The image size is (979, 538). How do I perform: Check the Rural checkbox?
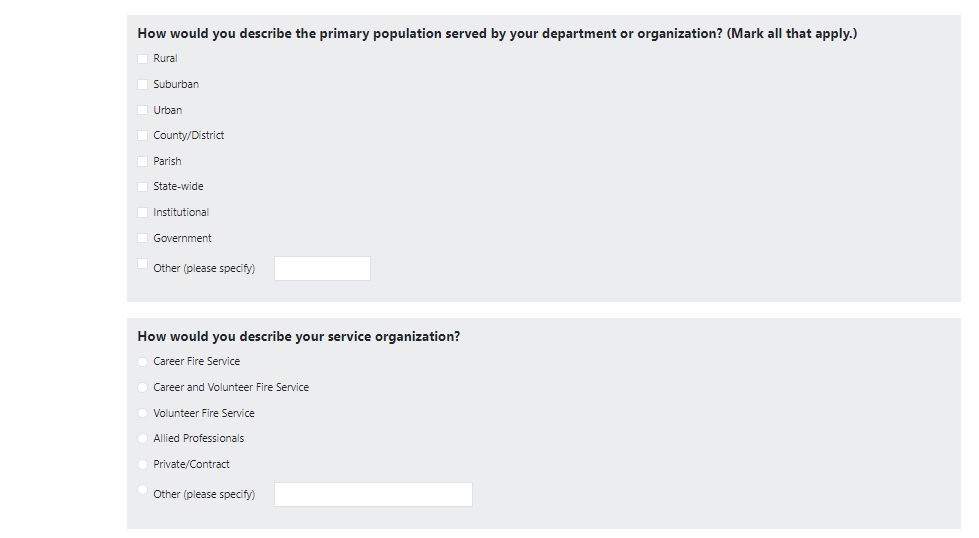point(142,59)
